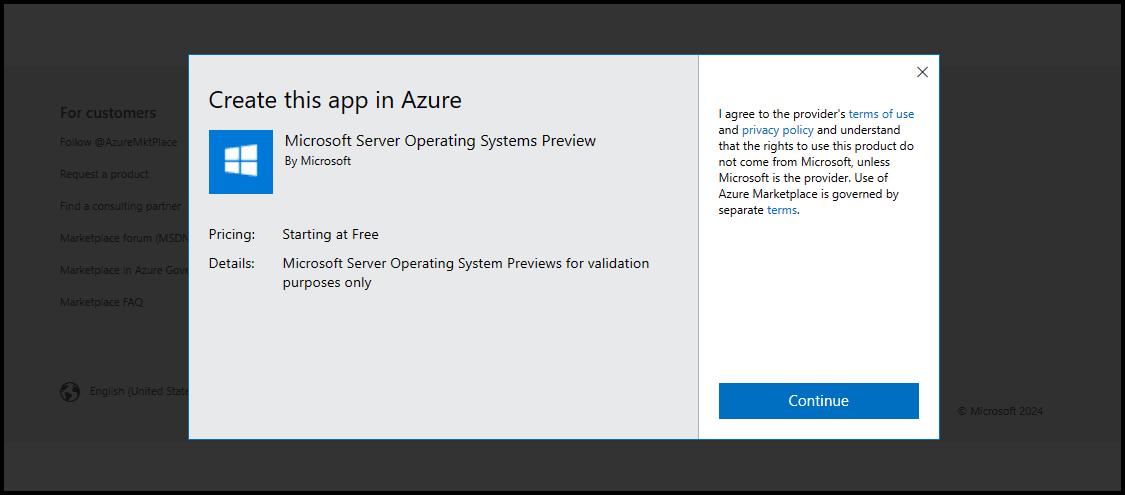Open the Marketplace in Azure Government link
Viewport: 1125px width, 495px height.
pos(123,270)
